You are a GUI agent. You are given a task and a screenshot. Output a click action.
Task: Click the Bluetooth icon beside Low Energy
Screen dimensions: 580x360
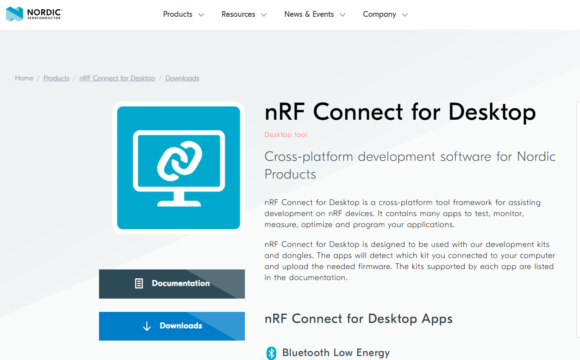(x=271, y=353)
